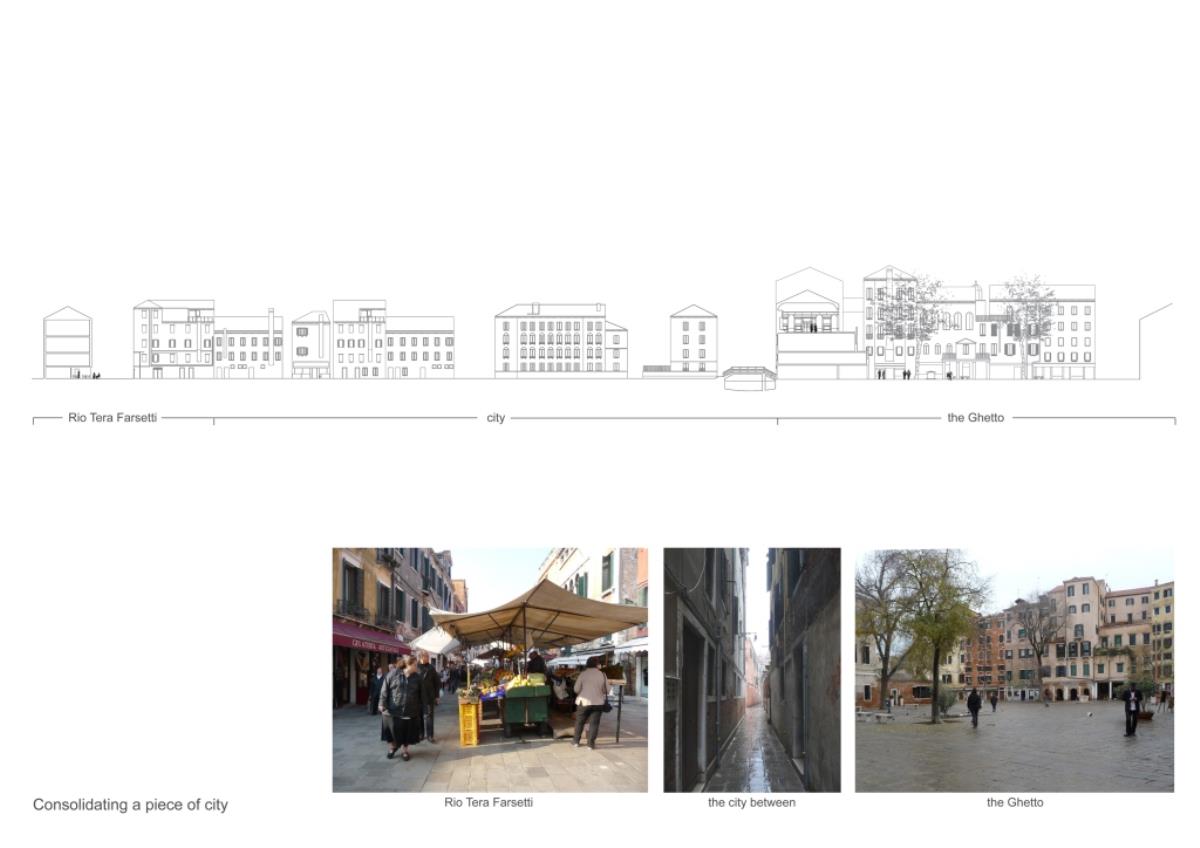Screen dimensions: 1200x848
Task: Select the wide palace-like building in elevation center
Action: point(560,341)
